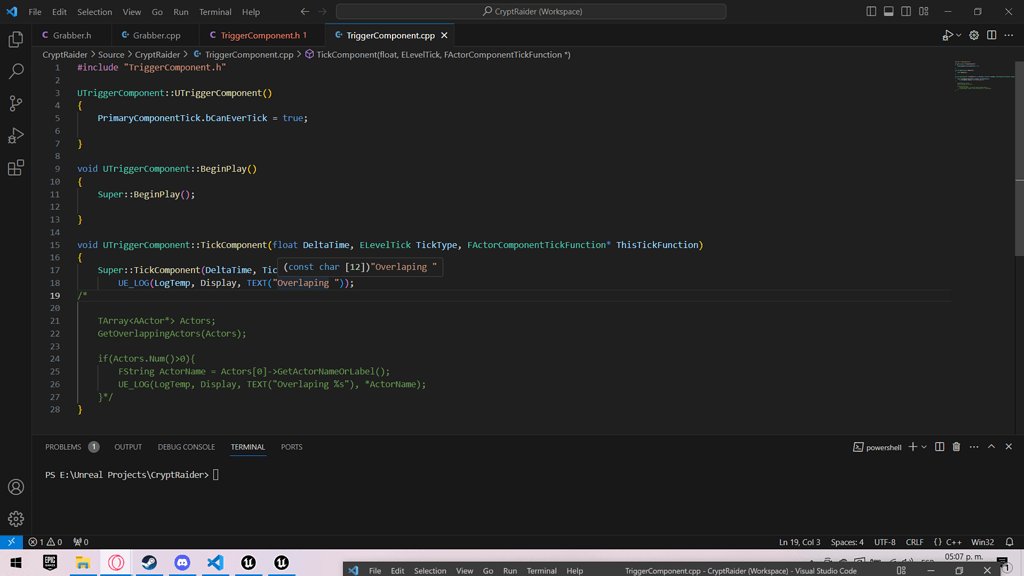Change line endings via CRLF
This screenshot has height=576, width=1024.
[914, 542]
